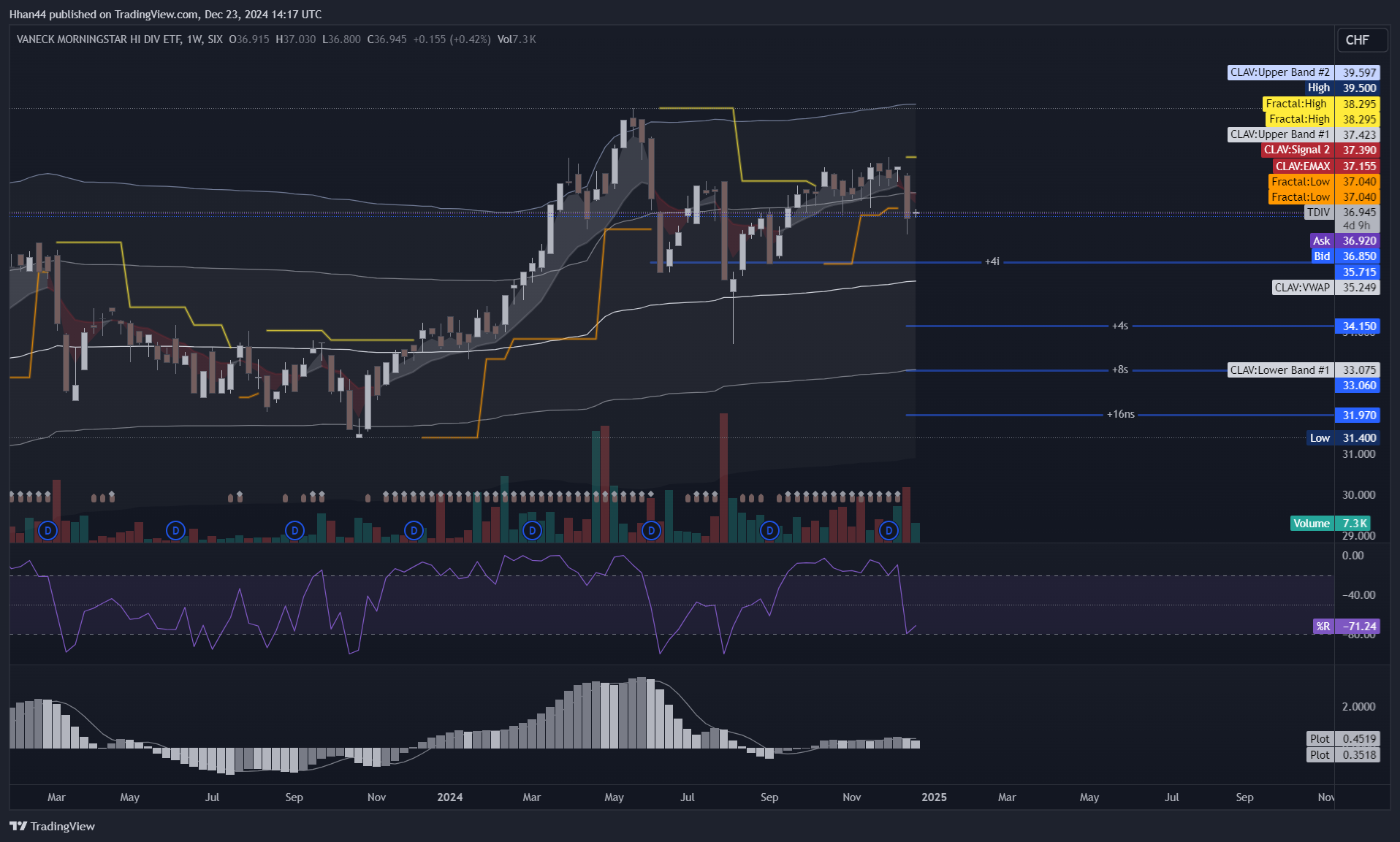Click the blue 34.150 price label
1400x842 pixels.
[x=1359, y=326]
